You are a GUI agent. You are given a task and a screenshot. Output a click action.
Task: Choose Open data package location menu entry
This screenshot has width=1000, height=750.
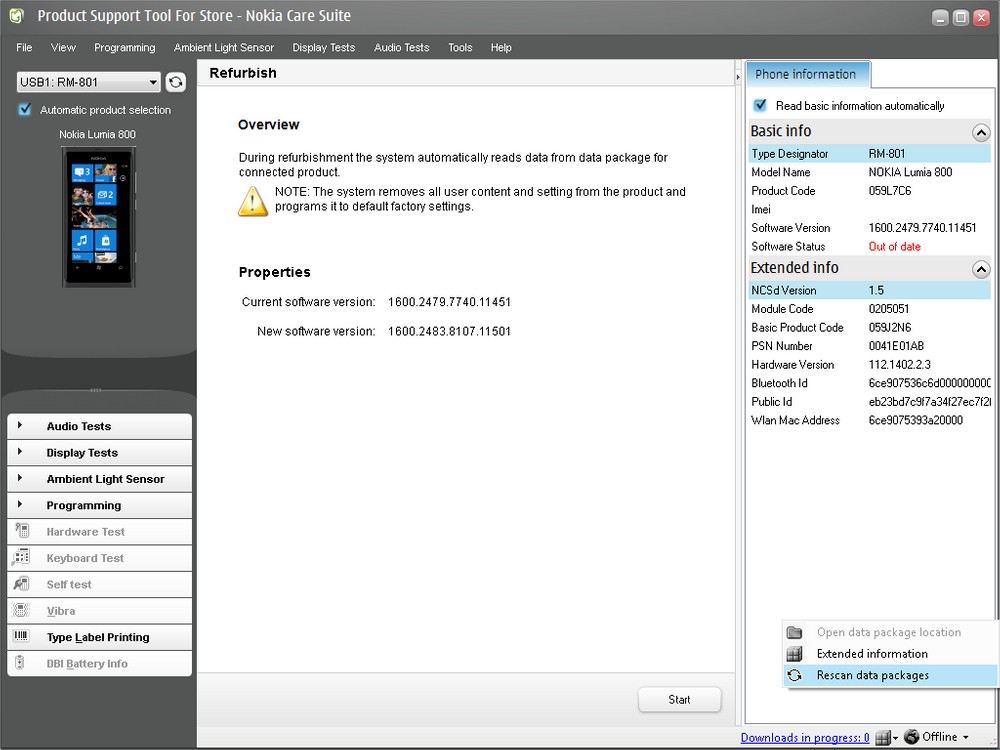pyautogui.click(x=890, y=632)
